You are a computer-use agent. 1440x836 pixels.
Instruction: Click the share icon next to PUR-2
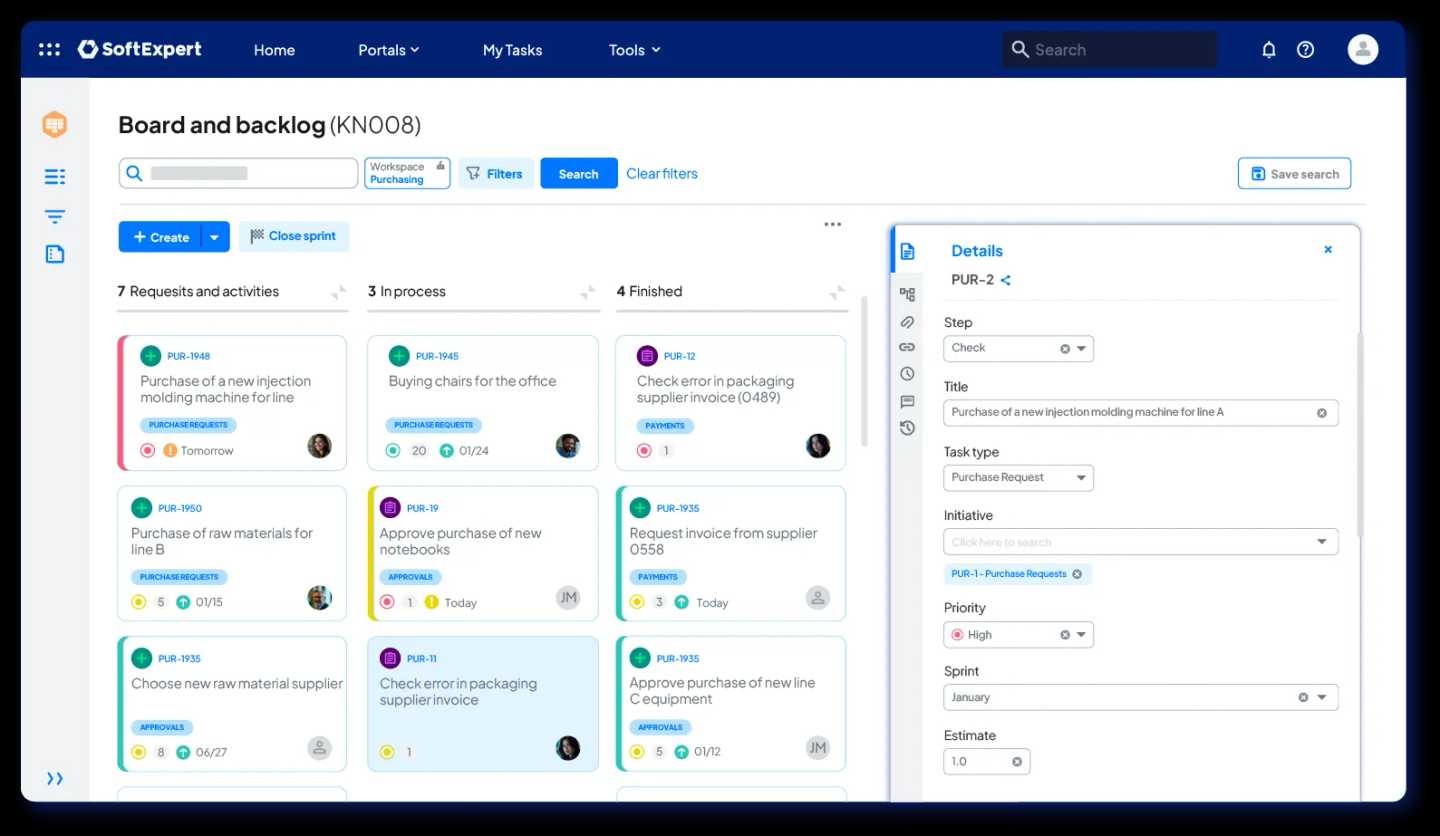(x=1006, y=280)
